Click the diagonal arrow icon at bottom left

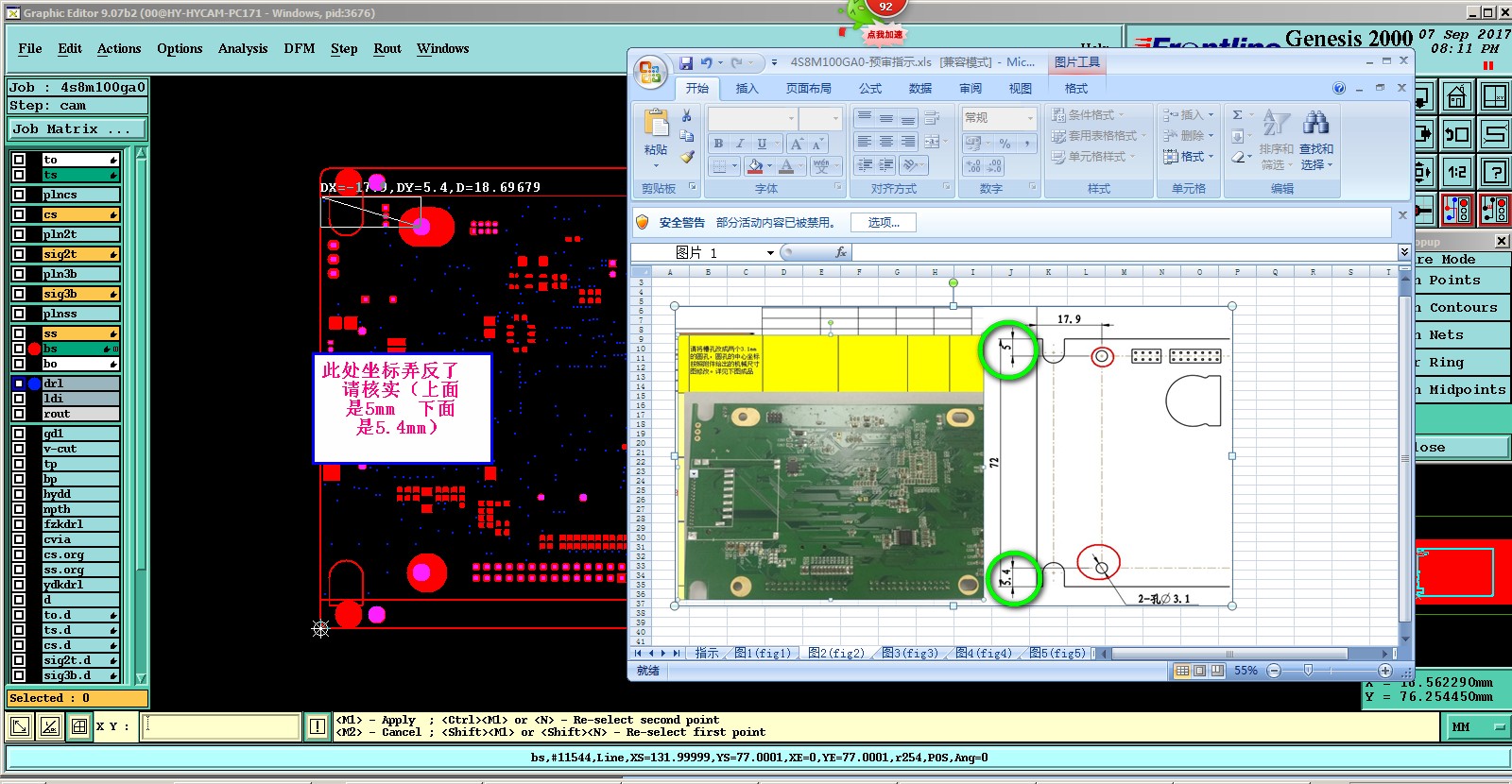(x=19, y=726)
